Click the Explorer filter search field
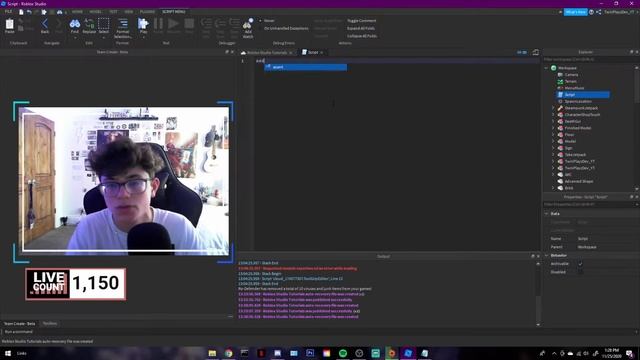The width and height of the screenshot is (640, 360). coord(590,60)
